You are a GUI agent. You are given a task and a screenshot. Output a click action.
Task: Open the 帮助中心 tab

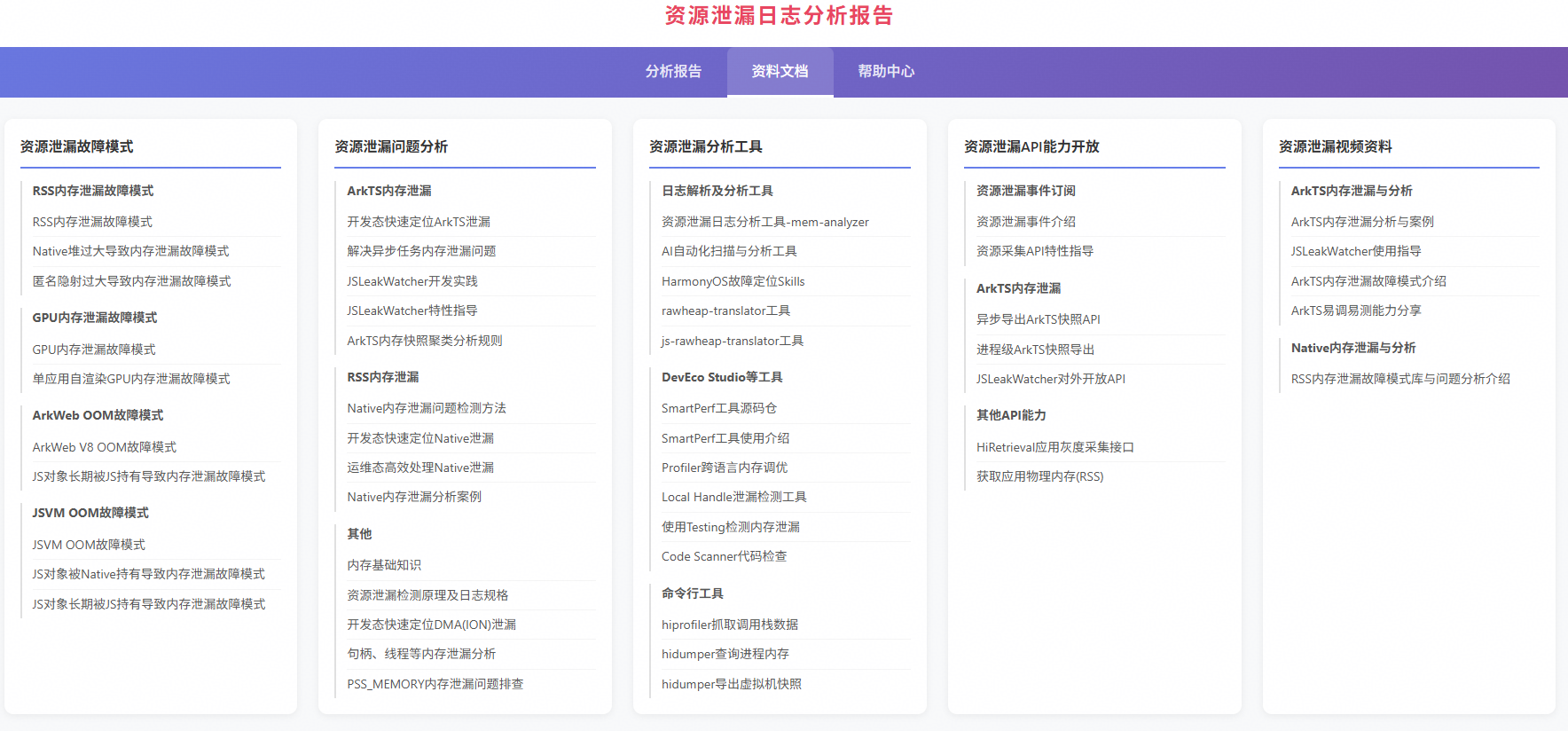click(x=886, y=72)
